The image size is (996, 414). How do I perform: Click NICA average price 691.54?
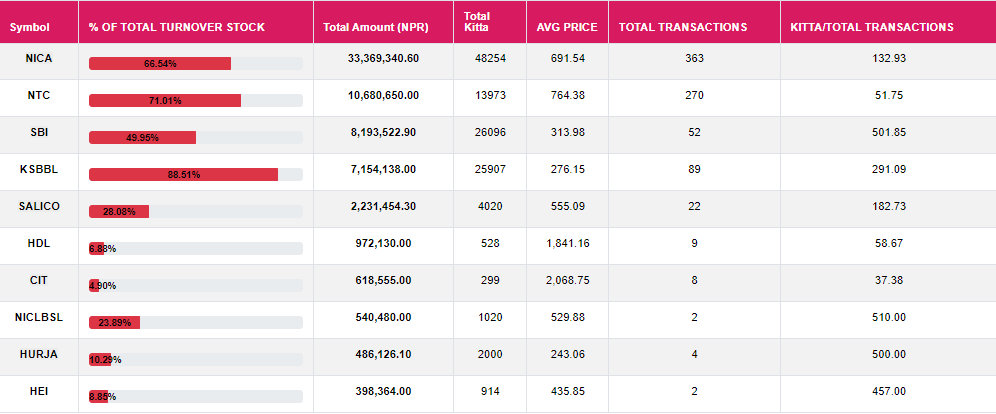(567, 58)
